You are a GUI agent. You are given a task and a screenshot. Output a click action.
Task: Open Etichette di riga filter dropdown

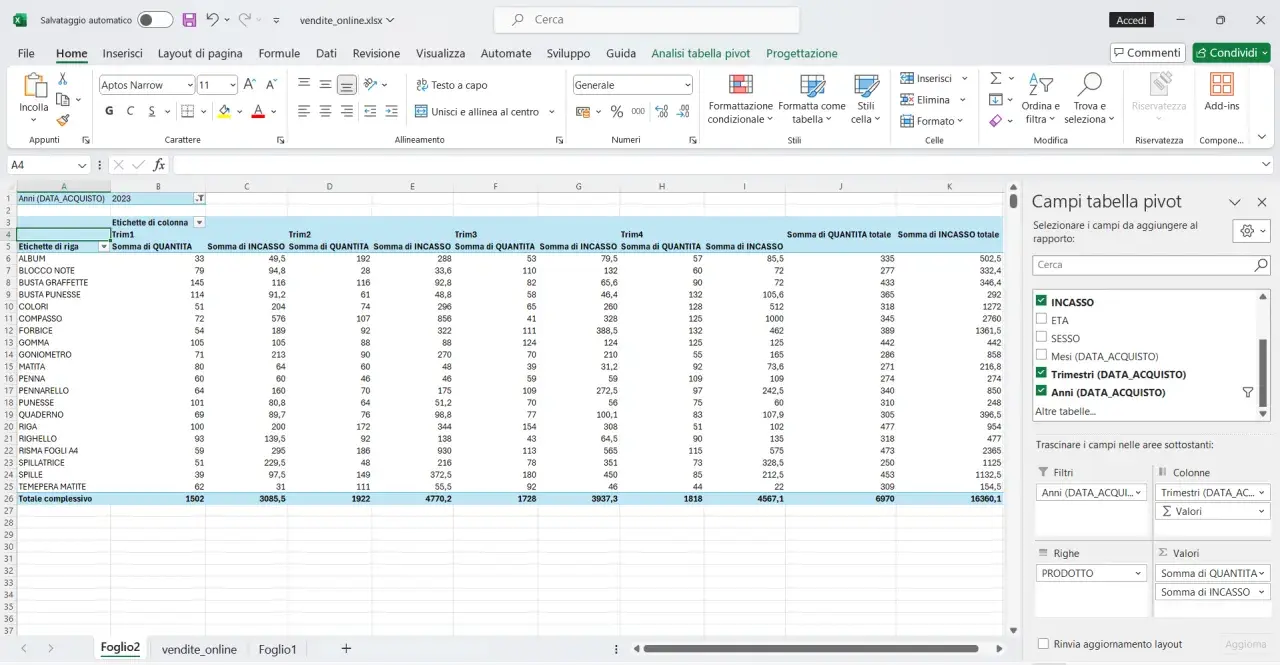[104, 246]
